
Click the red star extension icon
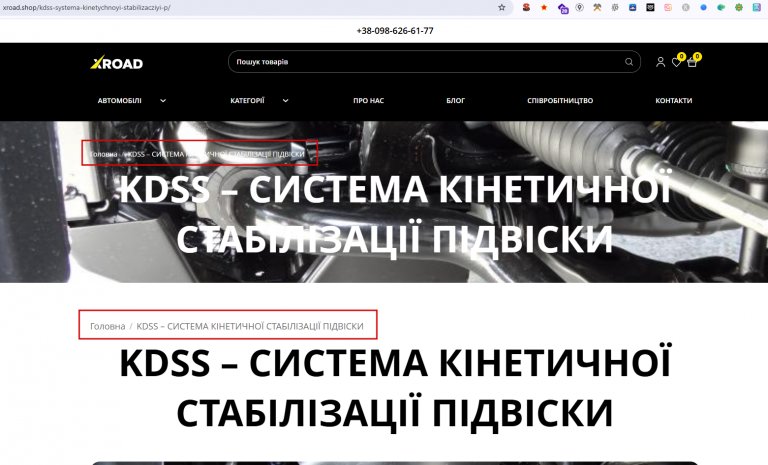pyautogui.click(x=544, y=7)
